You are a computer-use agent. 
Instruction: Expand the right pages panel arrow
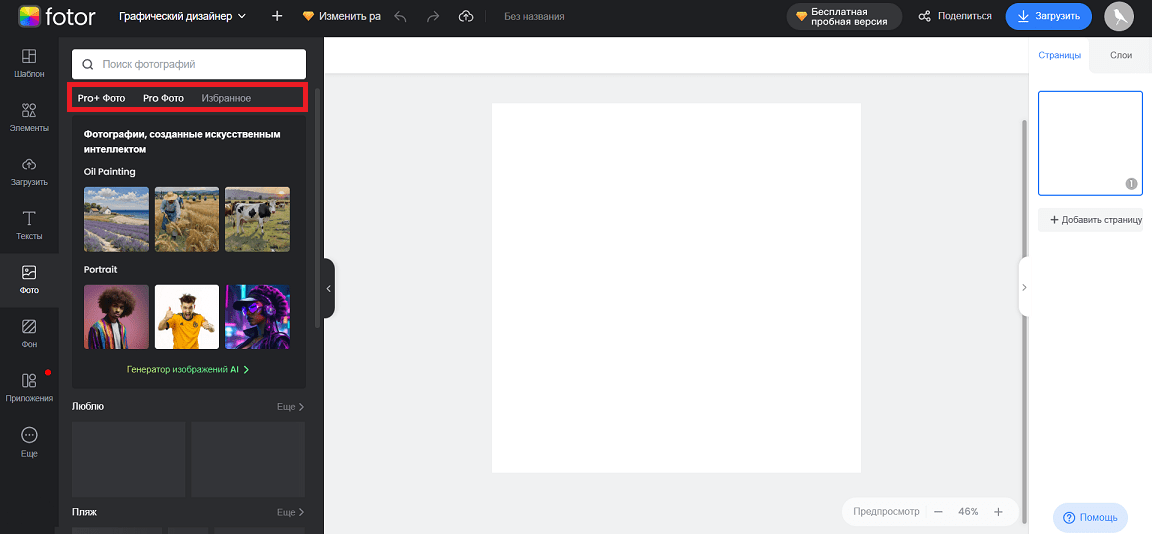pos(1024,287)
